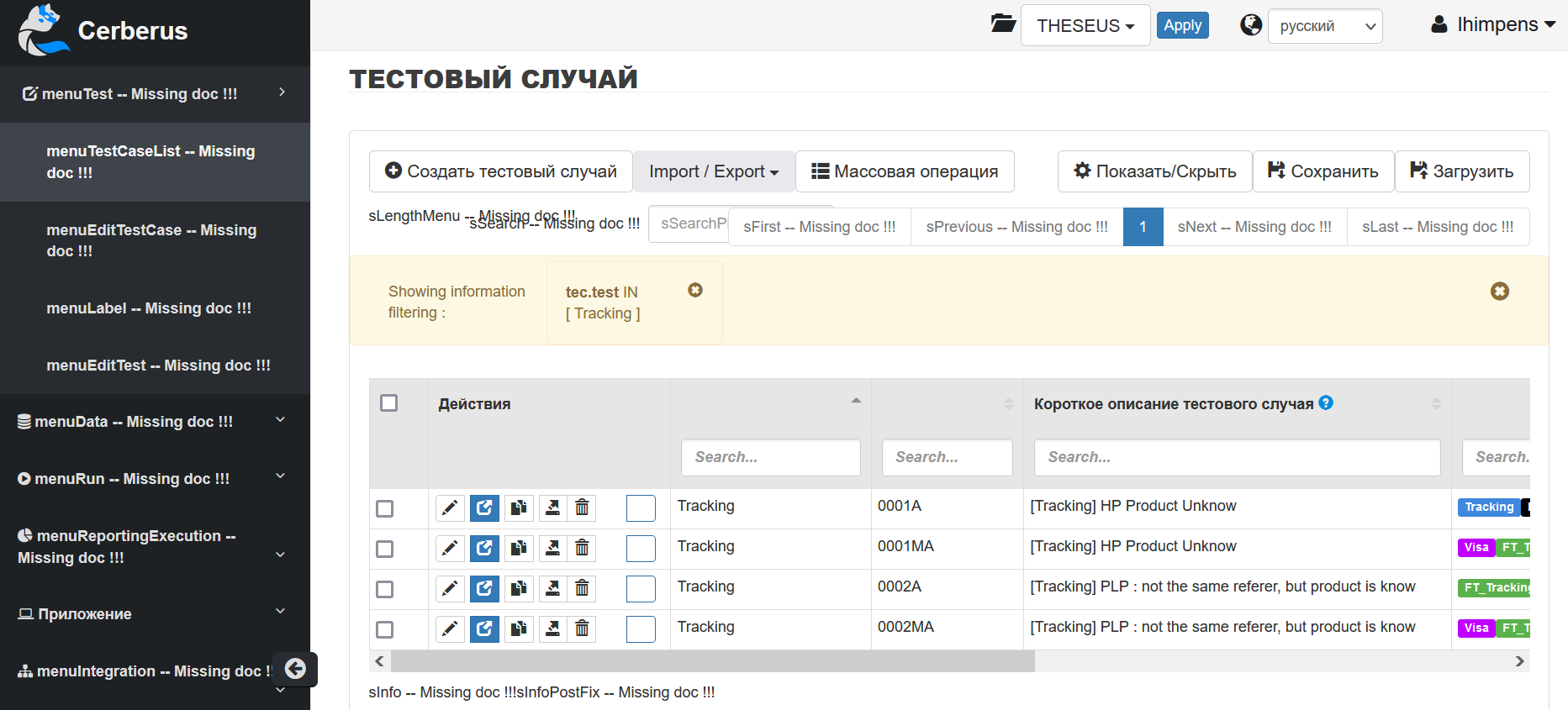Delete test case 0002MA with the trash icon
This screenshot has height=710, width=1568.
(582, 628)
